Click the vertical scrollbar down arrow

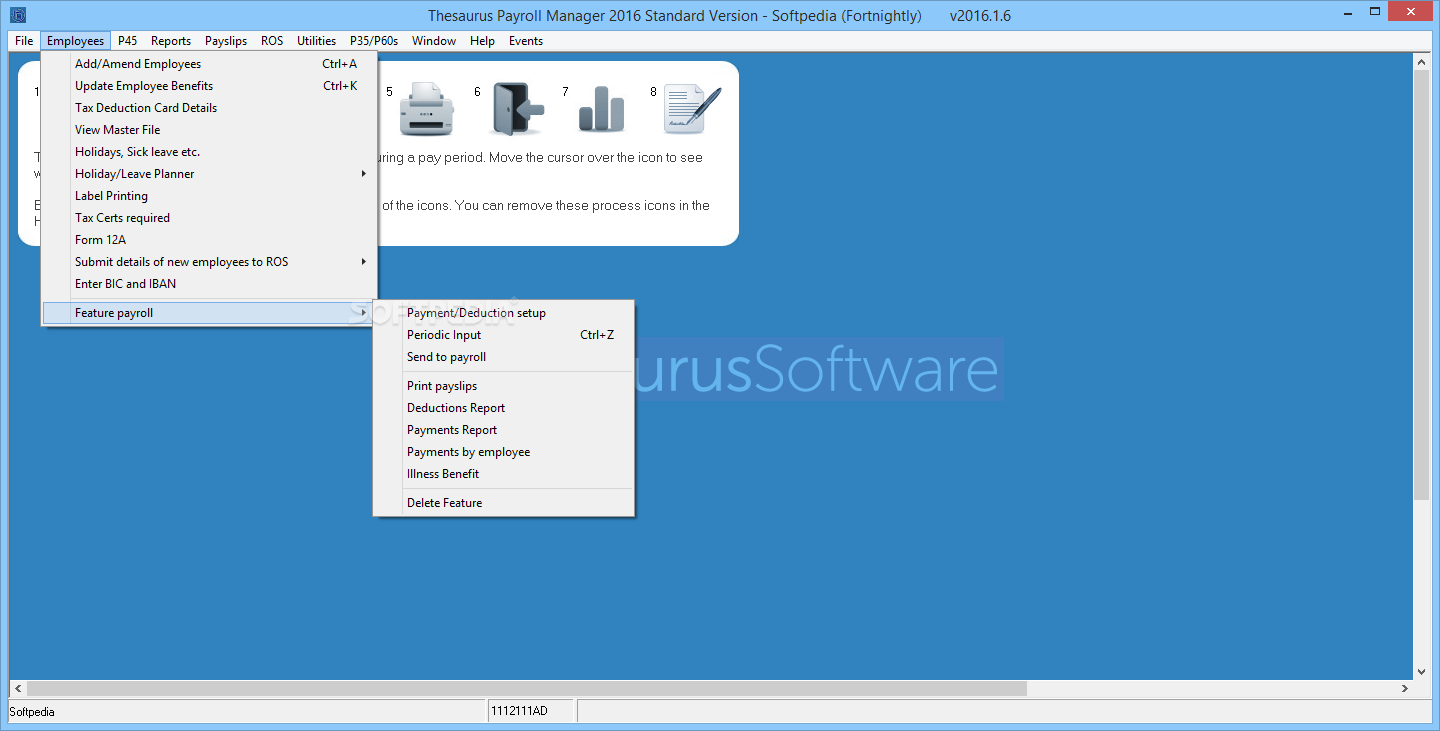[1421, 671]
